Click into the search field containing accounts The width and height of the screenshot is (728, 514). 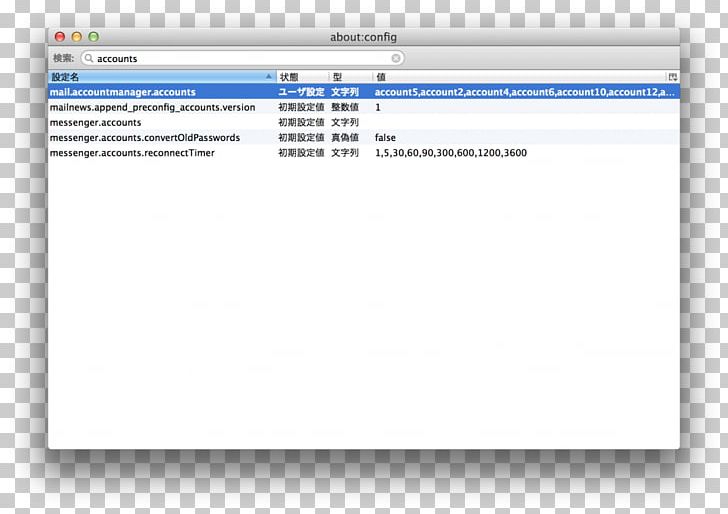click(242, 59)
